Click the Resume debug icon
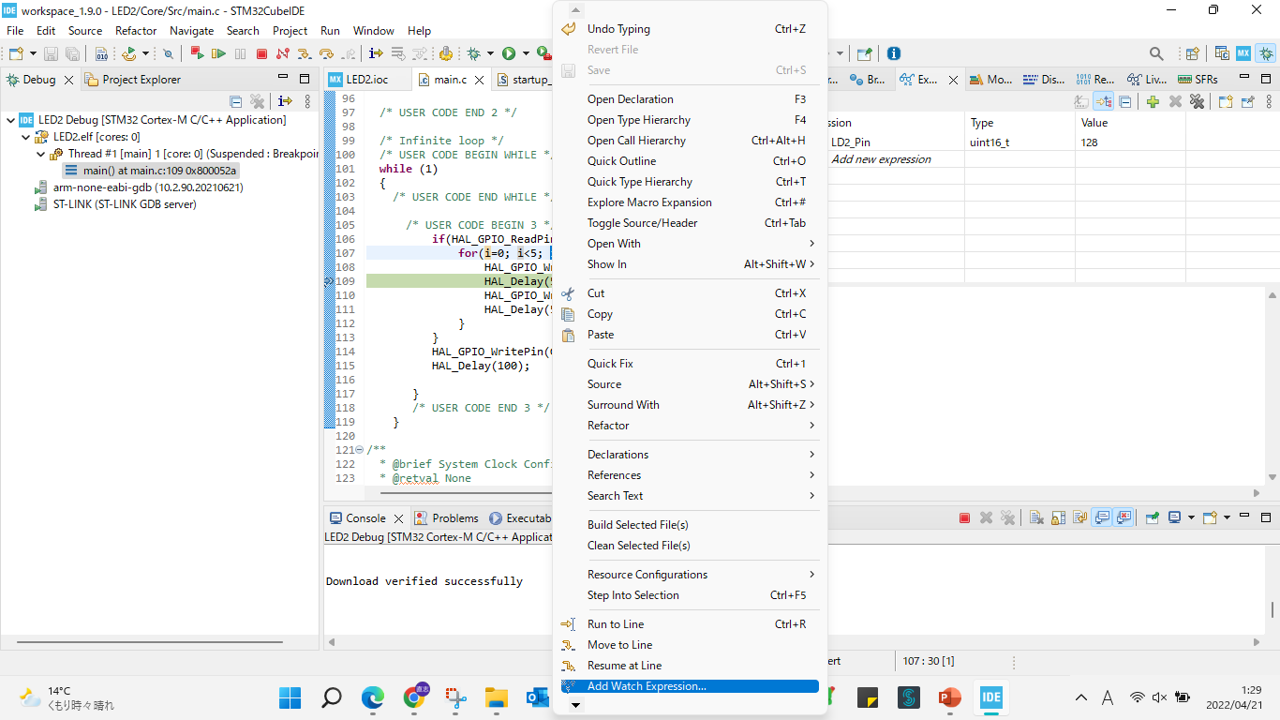This screenshot has height=720, width=1280. point(218,54)
